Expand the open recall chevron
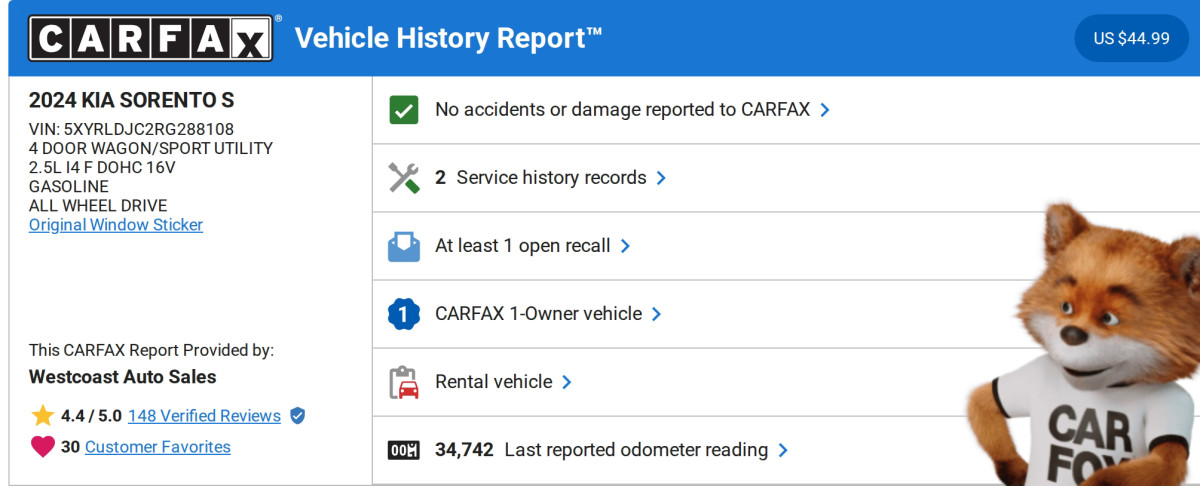 pyautogui.click(x=625, y=246)
